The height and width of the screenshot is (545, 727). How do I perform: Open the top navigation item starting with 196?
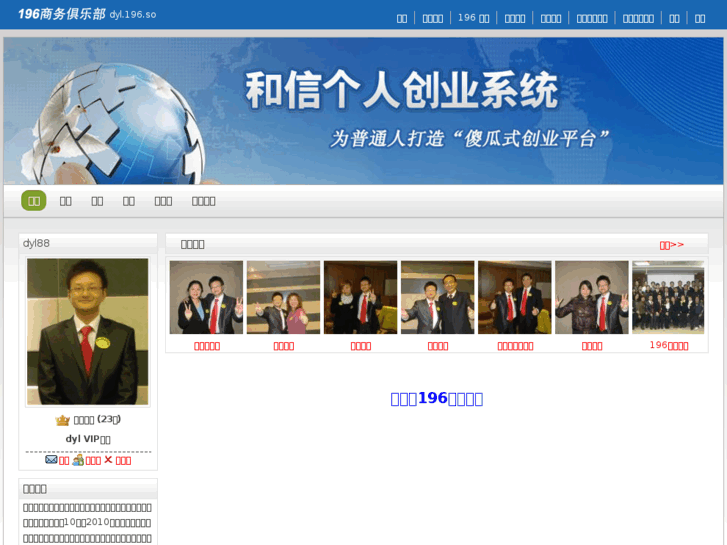[473, 18]
